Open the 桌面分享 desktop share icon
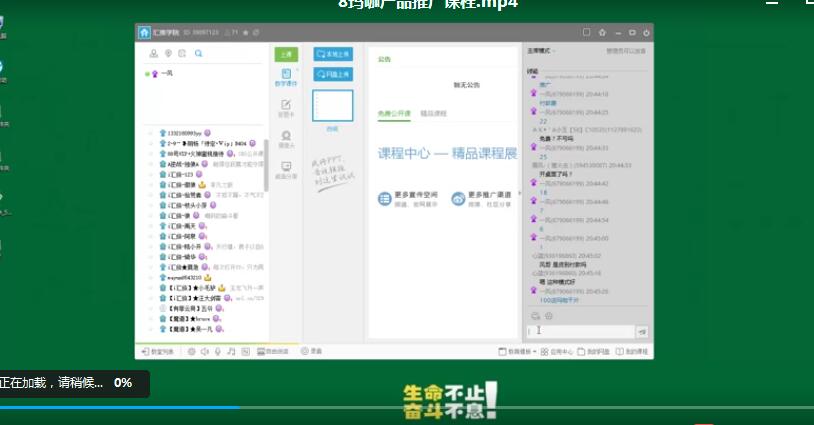The image size is (814, 425). coord(286,170)
